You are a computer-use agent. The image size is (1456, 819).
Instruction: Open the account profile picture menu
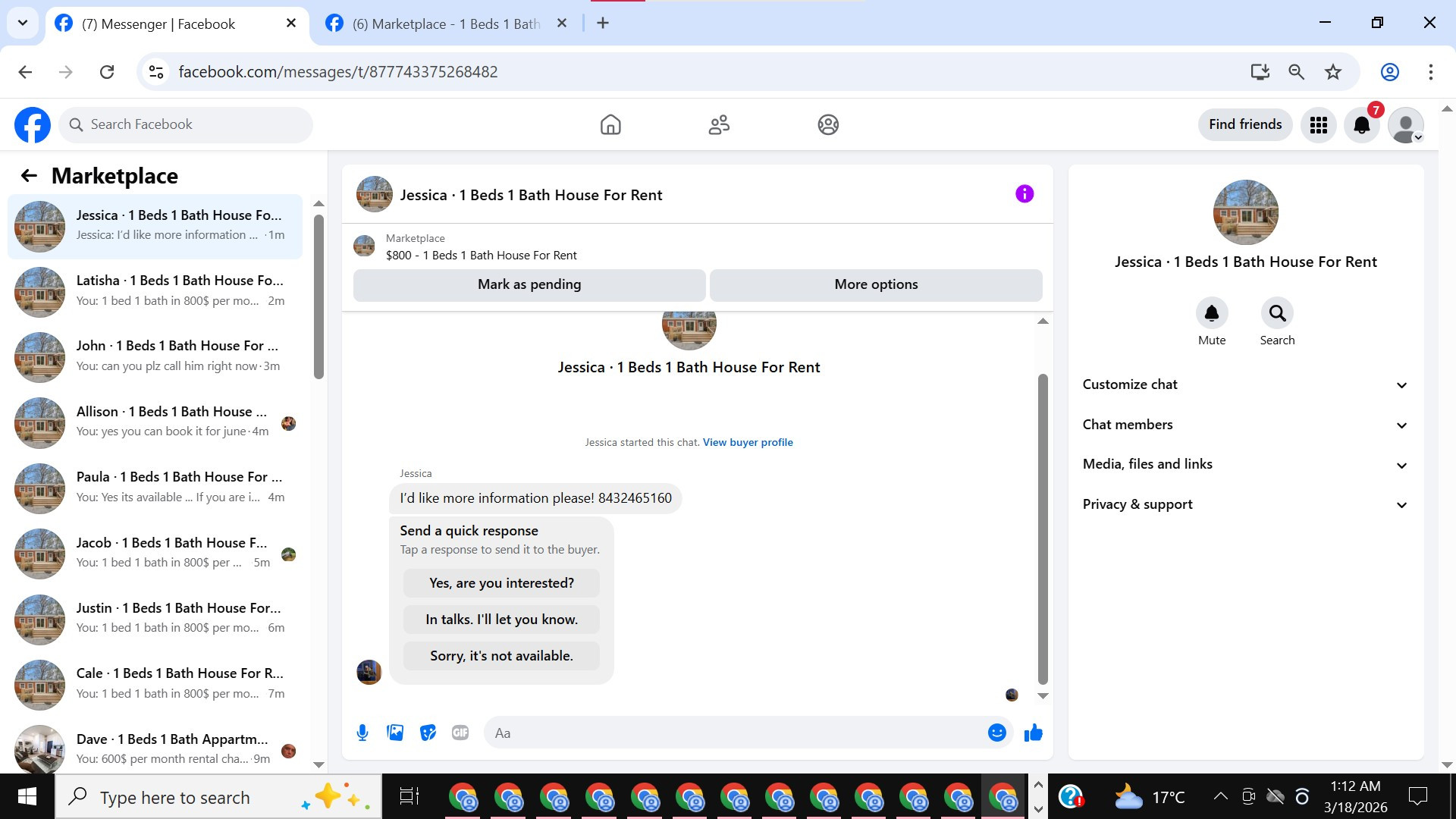1406,124
